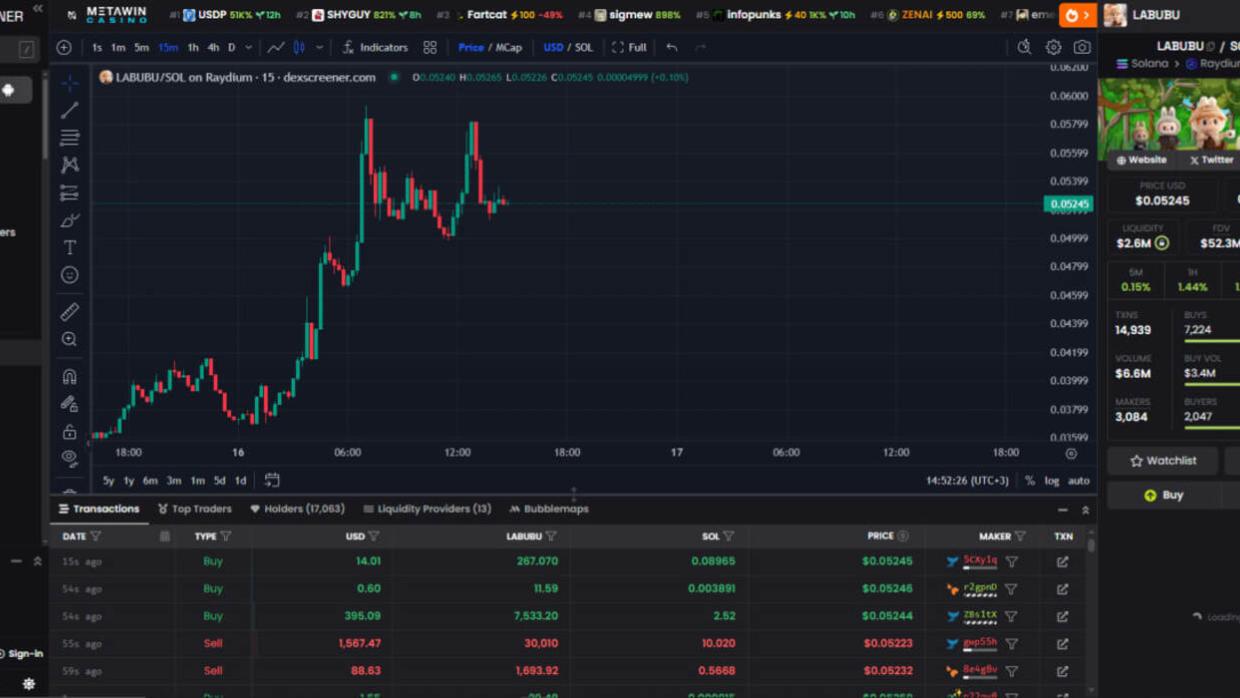1240x698 pixels.
Task: Open transaction link for 14.01 USD buy
Action: tap(1062, 562)
